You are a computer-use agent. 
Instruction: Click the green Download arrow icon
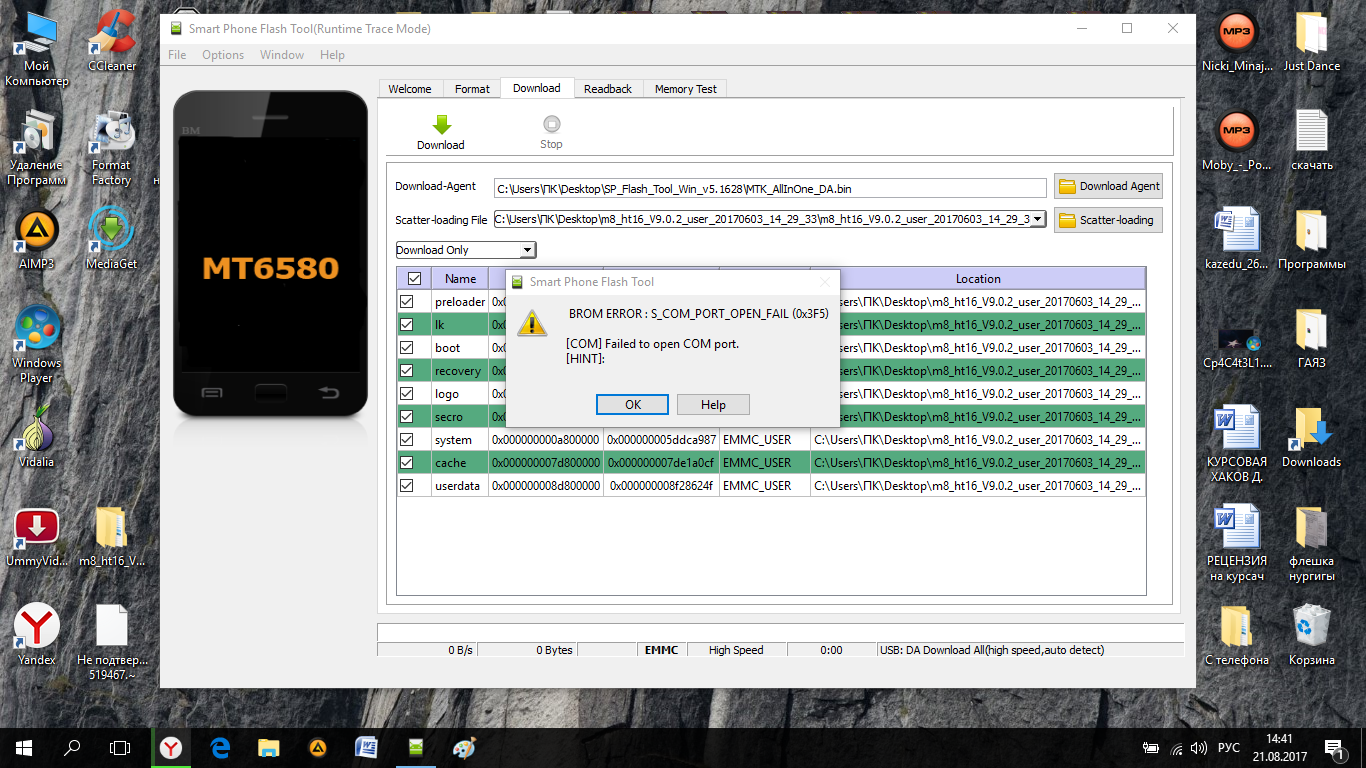click(x=441, y=125)
